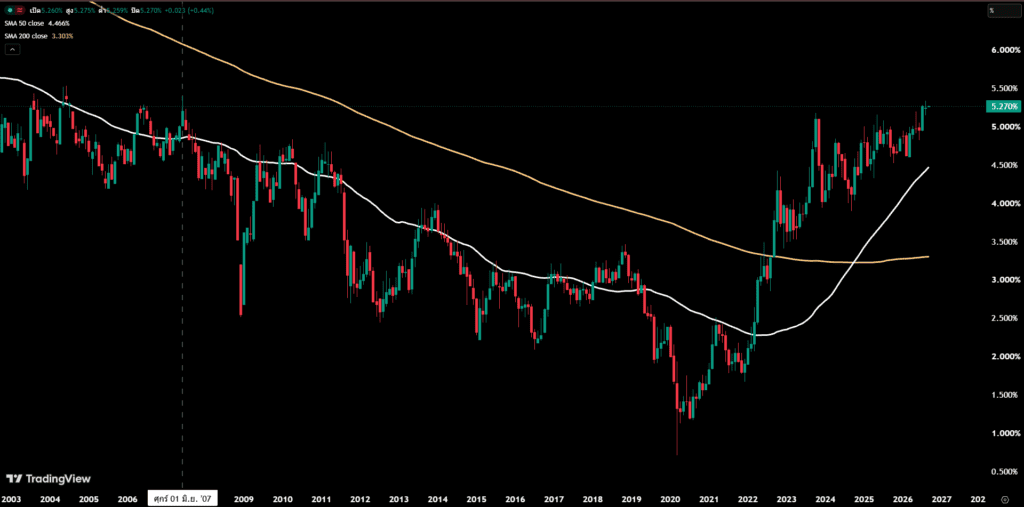1024x507 pixels.
Task: Click the 5.500% price scale label
Action: pyautogui.click(x=1006, y=88)
